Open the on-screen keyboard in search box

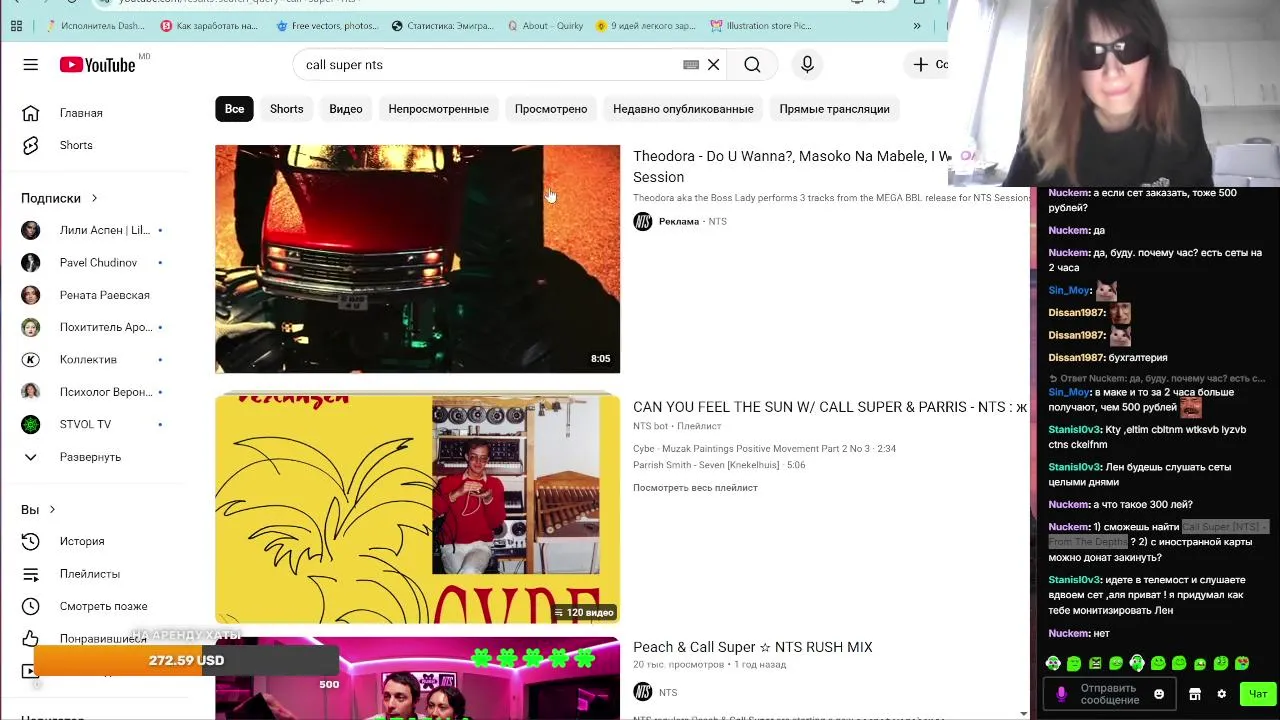[x=691, y=65]
